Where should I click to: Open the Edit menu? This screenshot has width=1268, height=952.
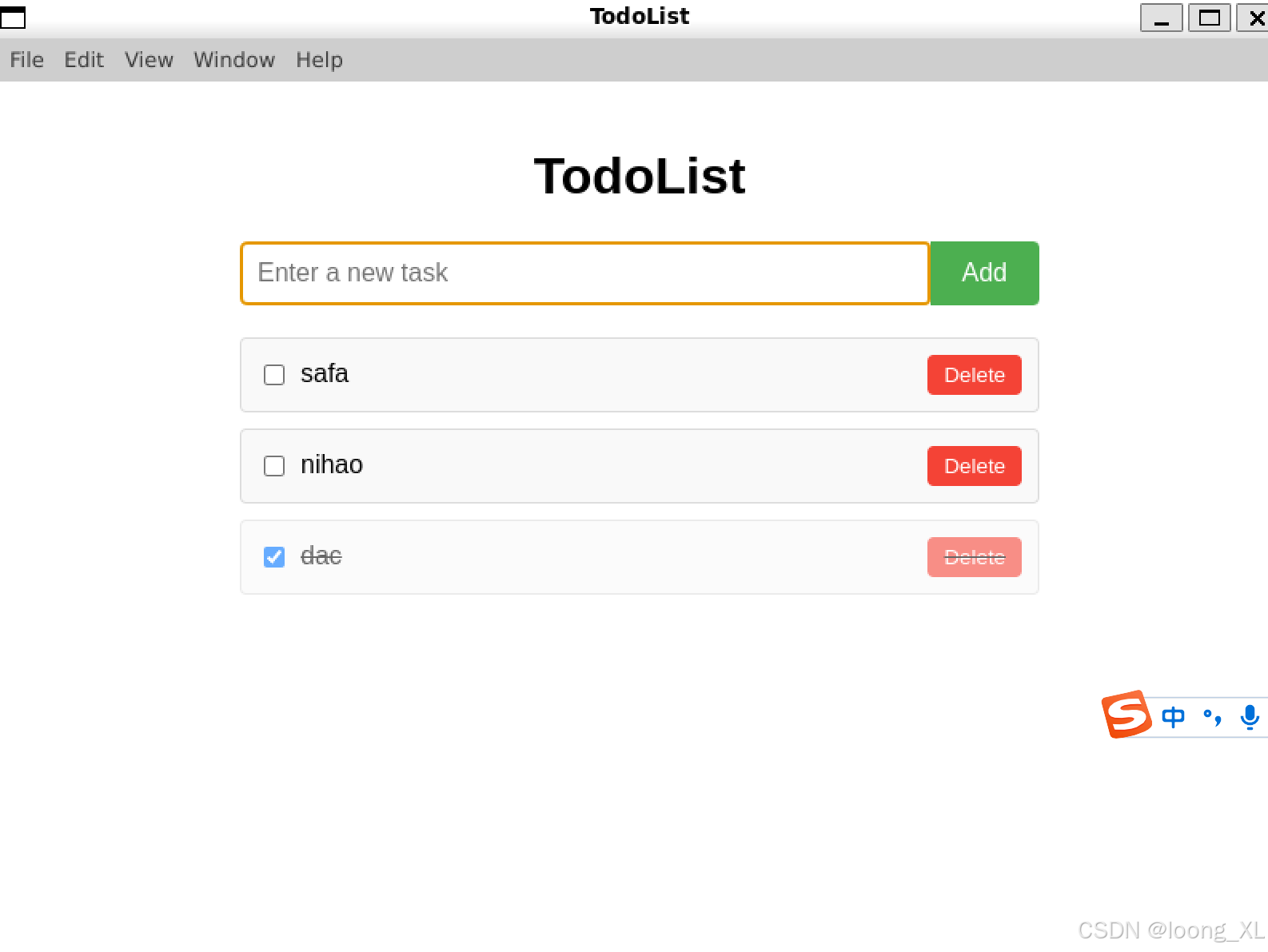click(84, 60)
